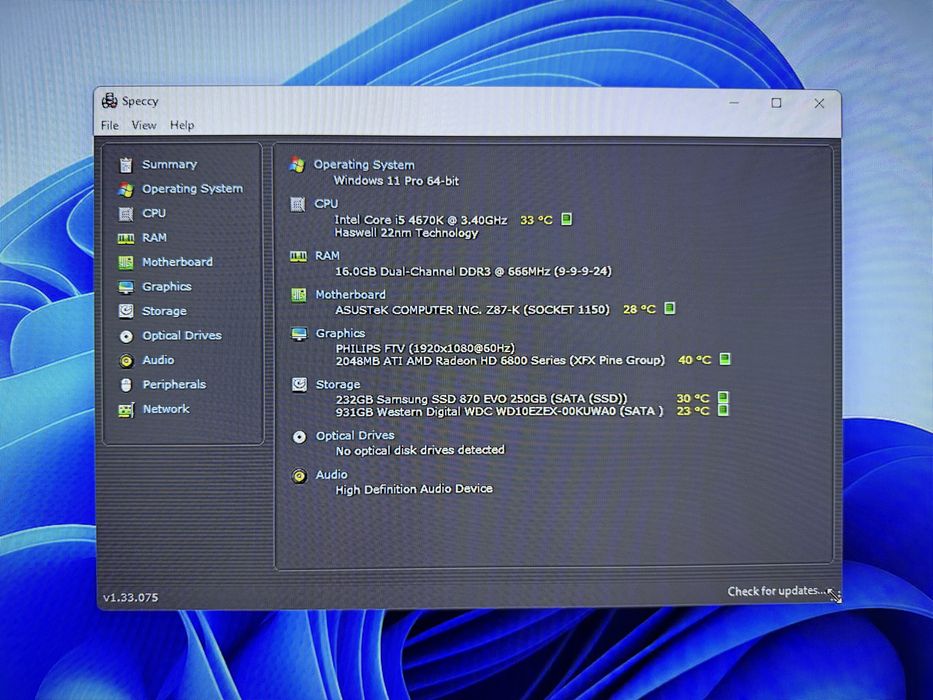Viewport: 933px width, 700px height.
Task: Click the Western Digital 23 °C temperature indicator
Action: [x=723, y=410]
